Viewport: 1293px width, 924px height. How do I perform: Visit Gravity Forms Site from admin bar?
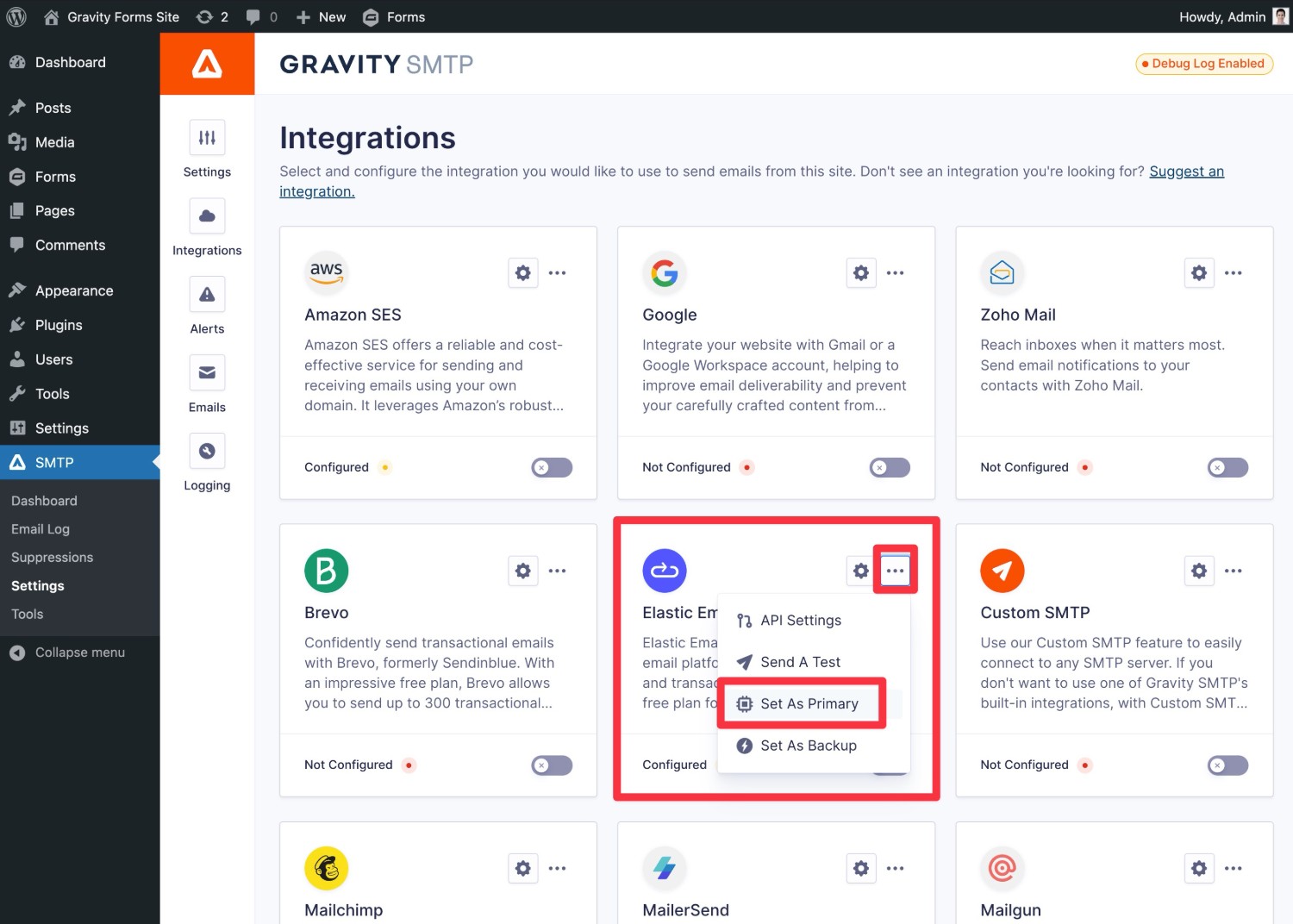tap(111, 16)
